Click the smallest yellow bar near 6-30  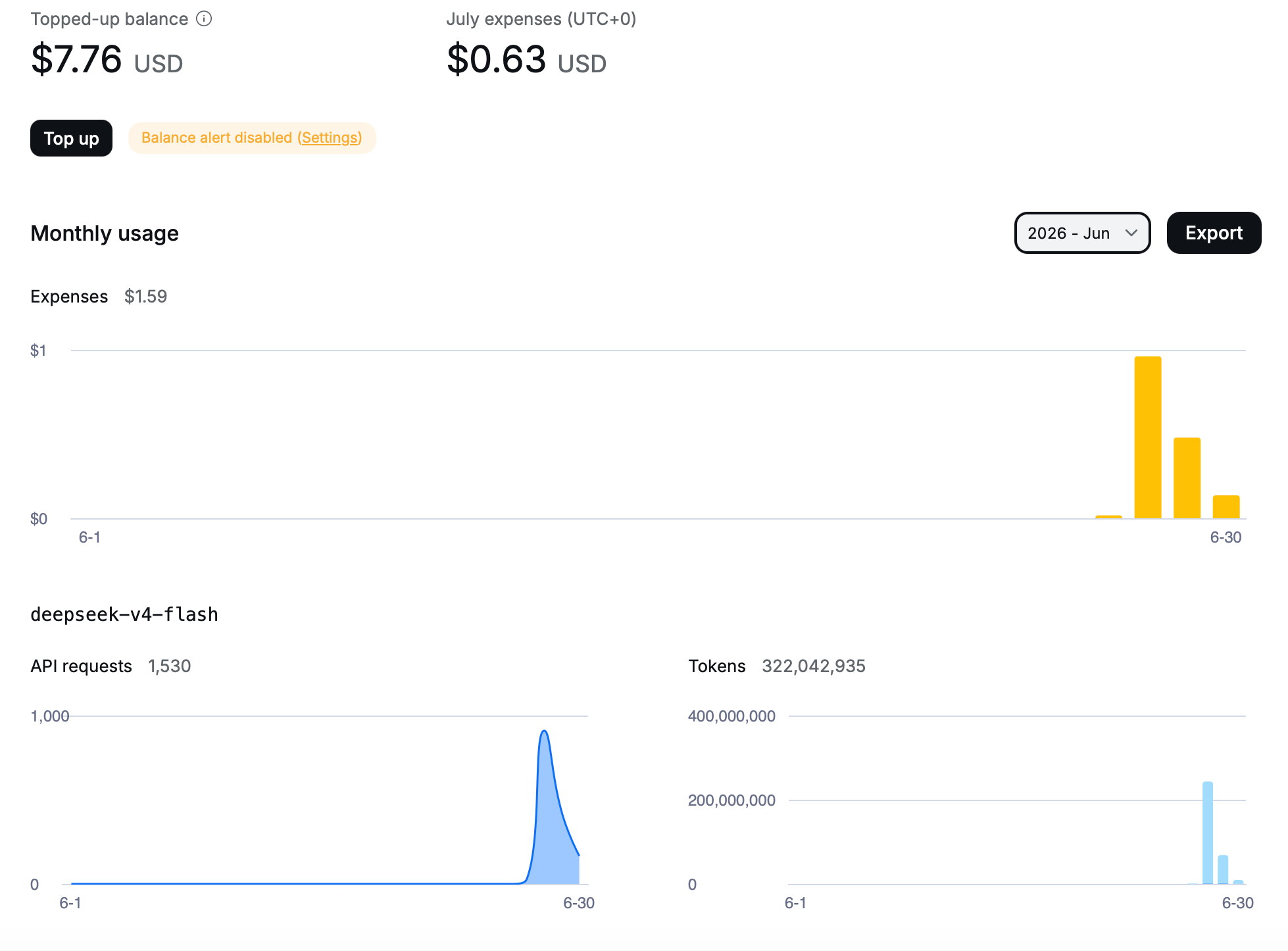pos(1108,517)
